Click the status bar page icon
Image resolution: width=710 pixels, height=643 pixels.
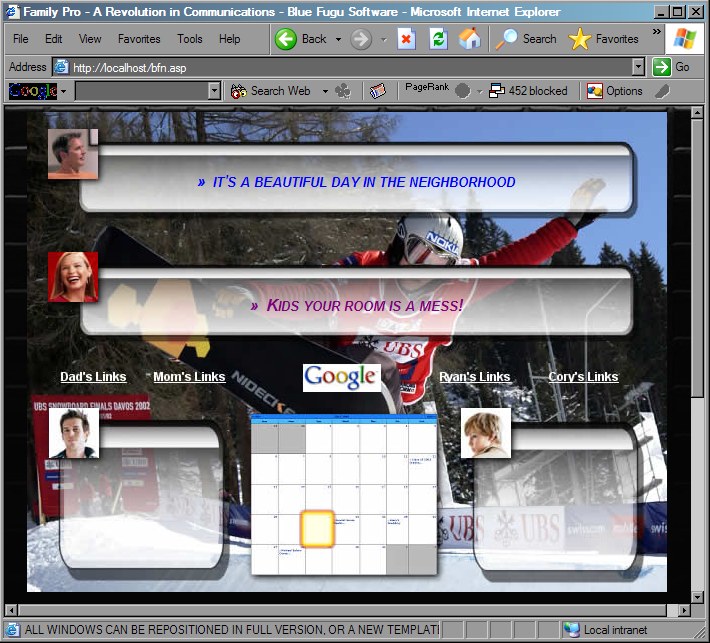(x=12, y=630)
